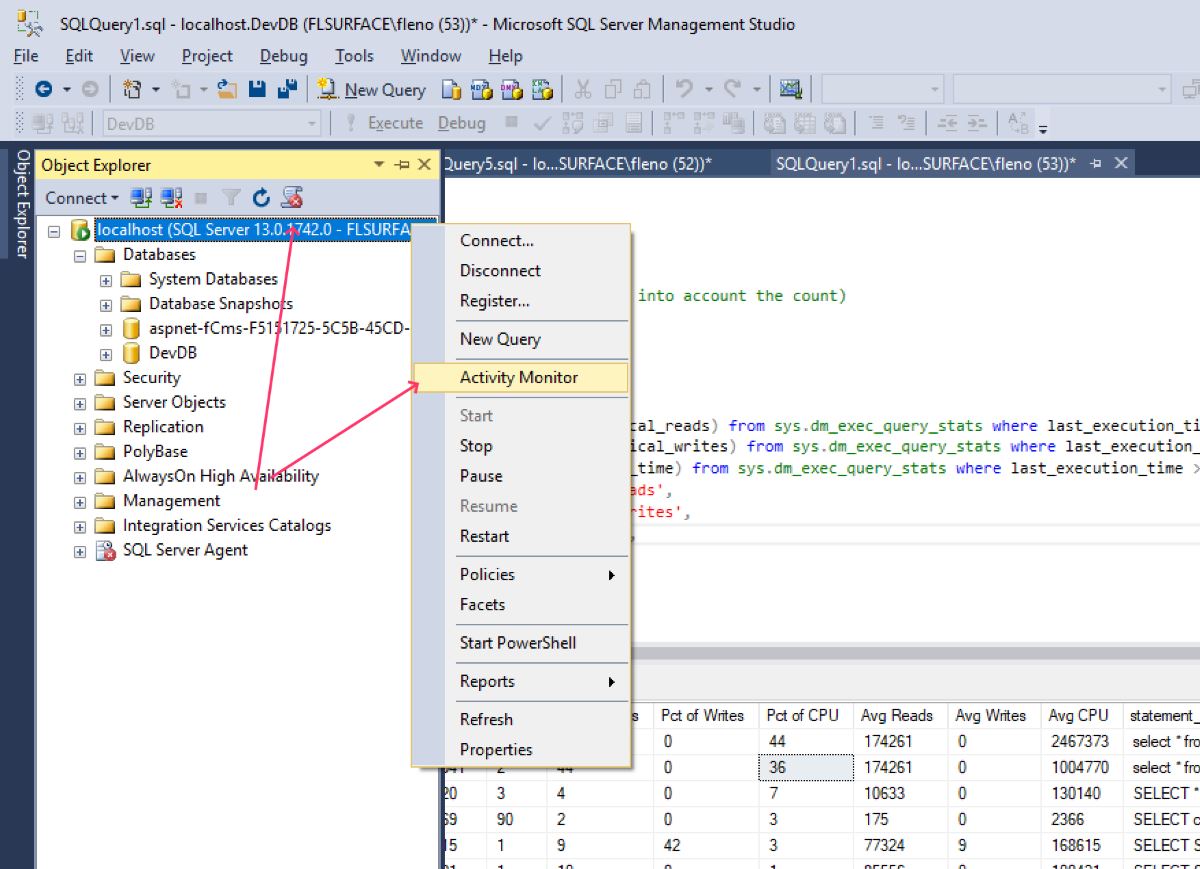
Task: Click Disconnect icon in Object Explorer
Action: (171, 197)
